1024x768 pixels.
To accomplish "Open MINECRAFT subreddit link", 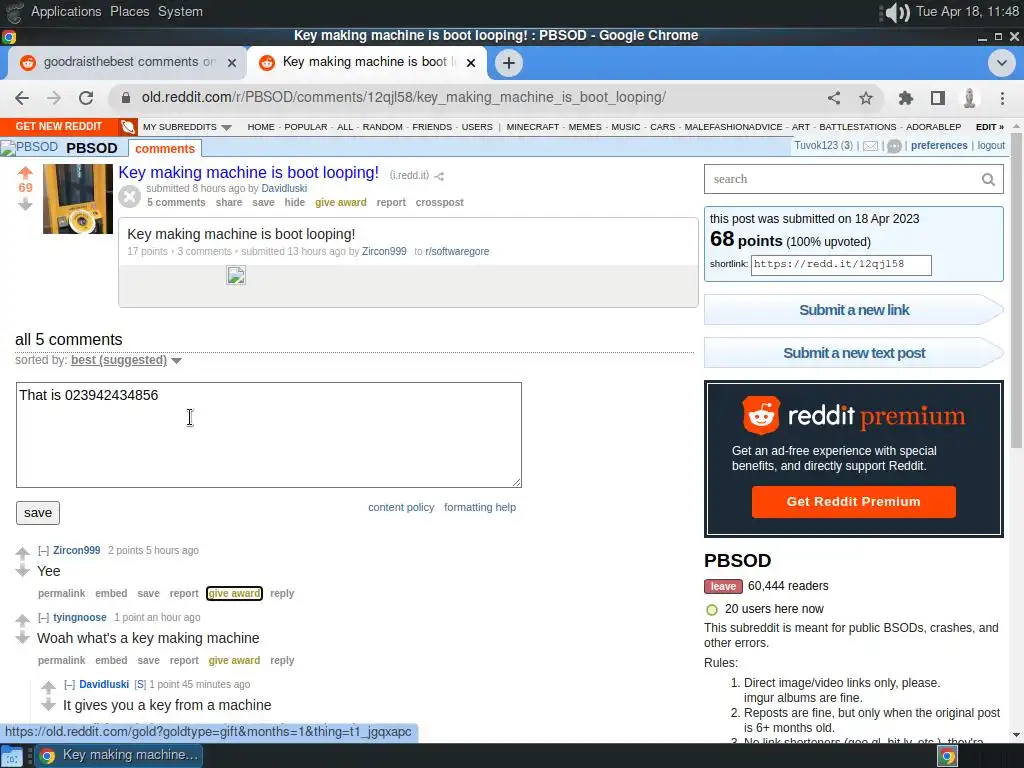I will (532, 127).
